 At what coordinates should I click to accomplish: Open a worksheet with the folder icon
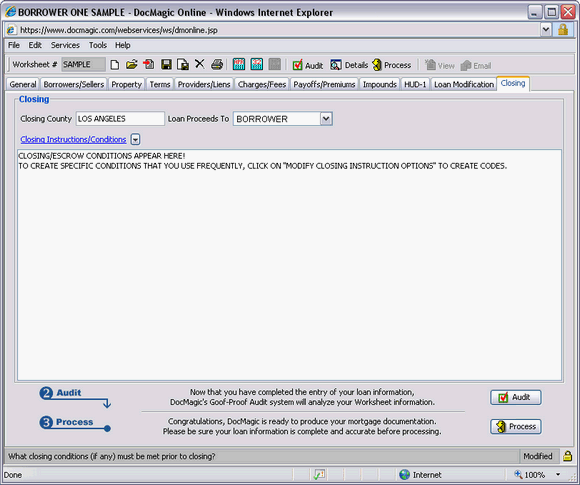131,65
